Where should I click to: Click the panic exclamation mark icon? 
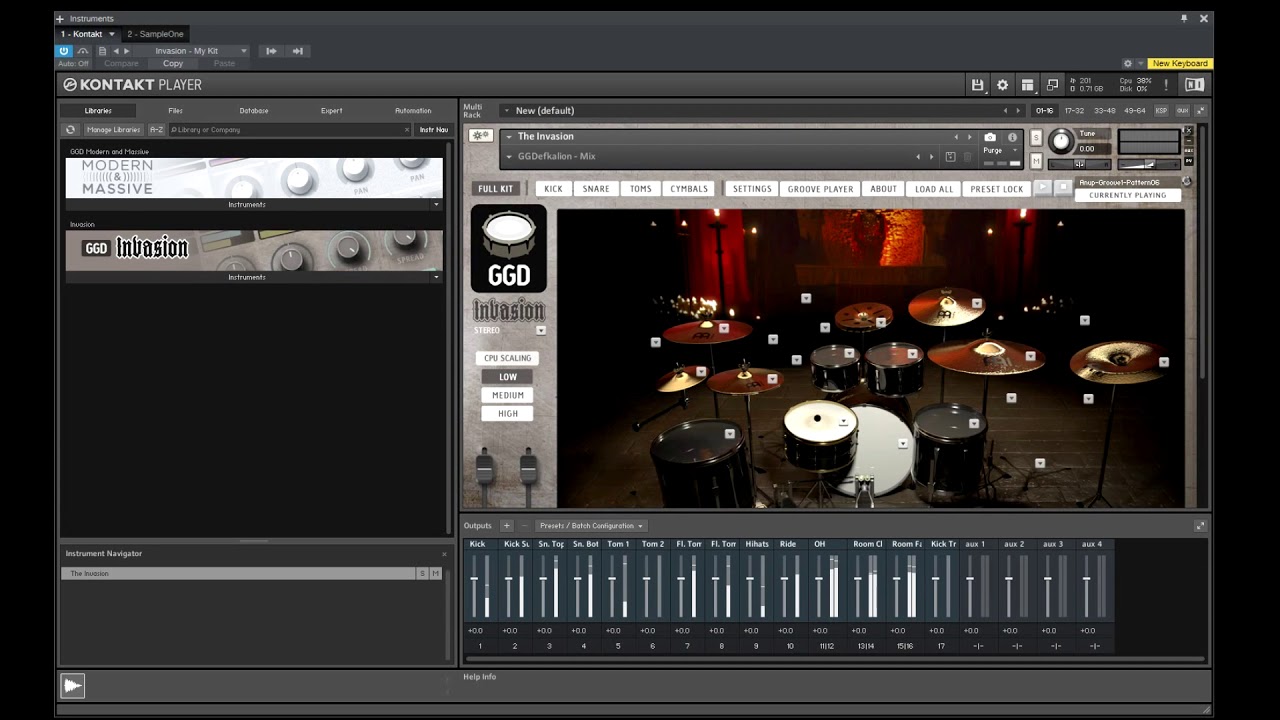(x=1166, y=85)
